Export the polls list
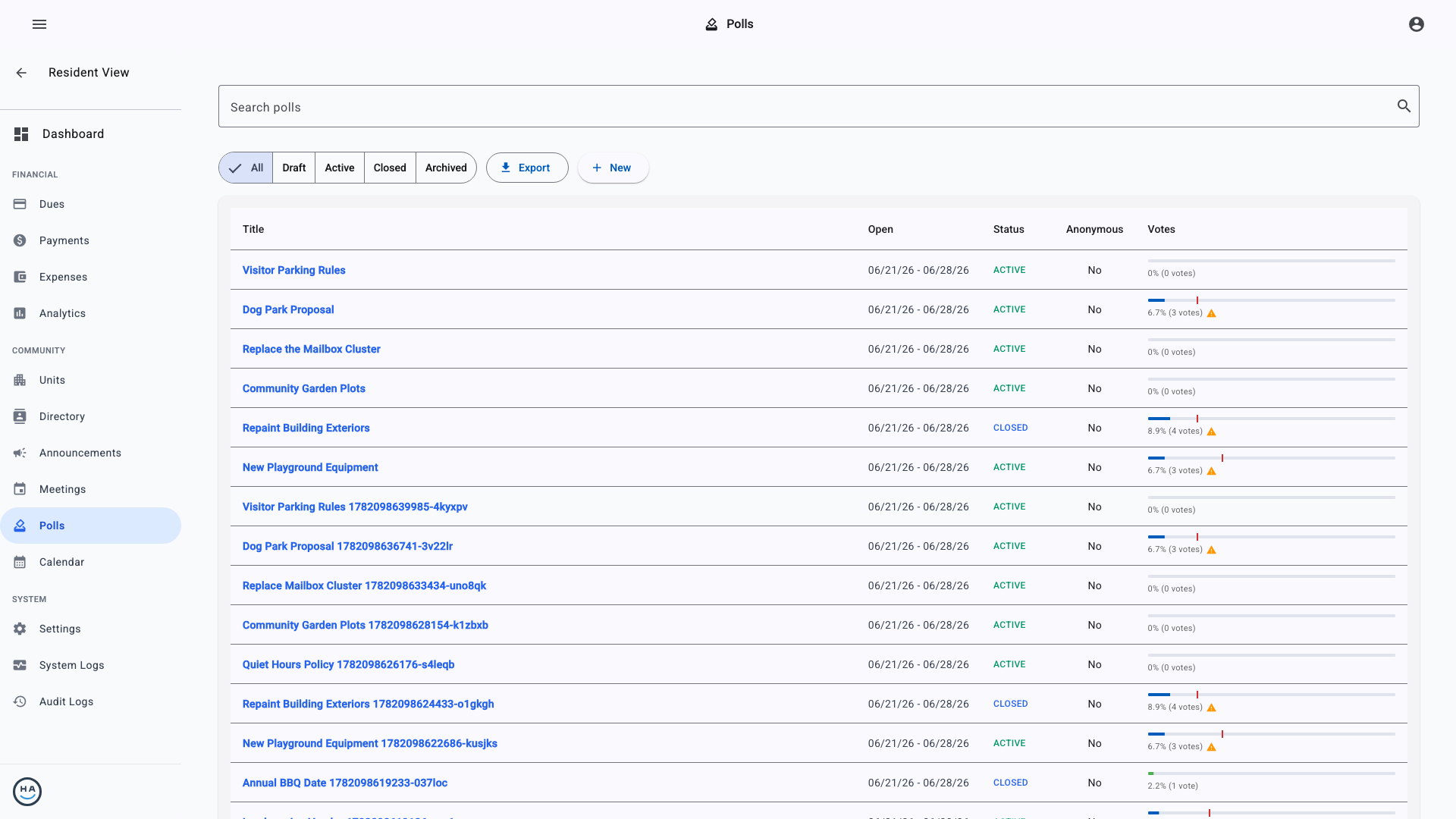 (527, 168)
